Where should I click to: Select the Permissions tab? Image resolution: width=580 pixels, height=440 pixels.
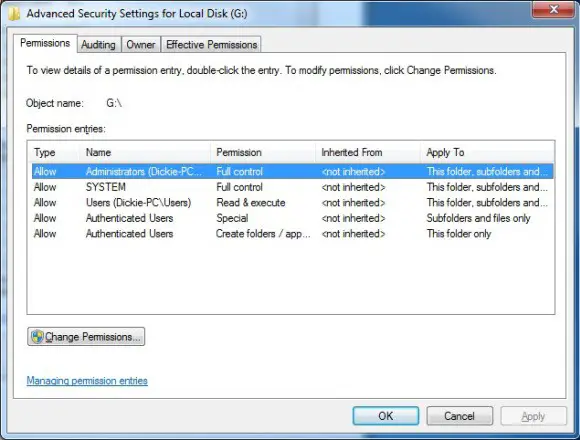(45, 43)
